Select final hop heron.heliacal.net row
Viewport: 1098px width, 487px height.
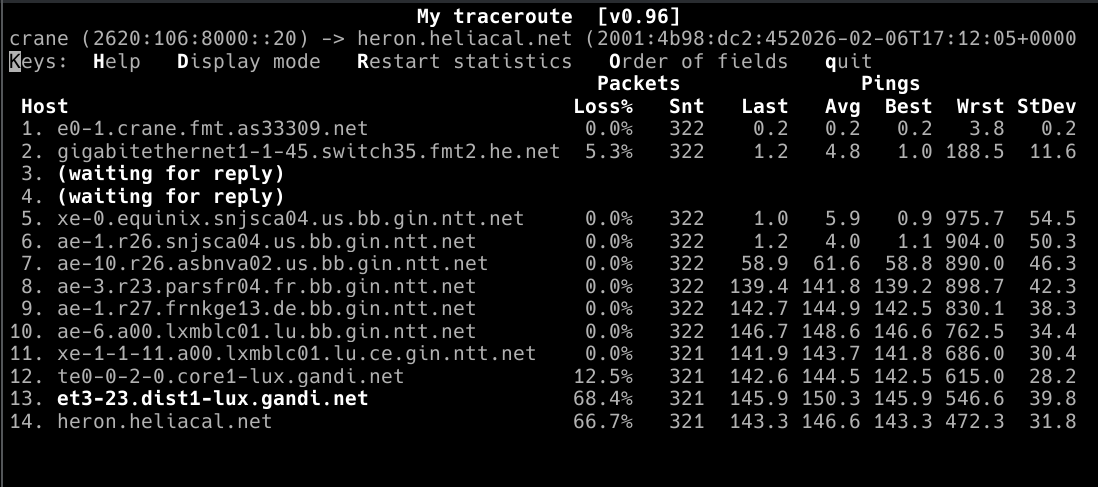pyautogui.click(x=165, y=421)
